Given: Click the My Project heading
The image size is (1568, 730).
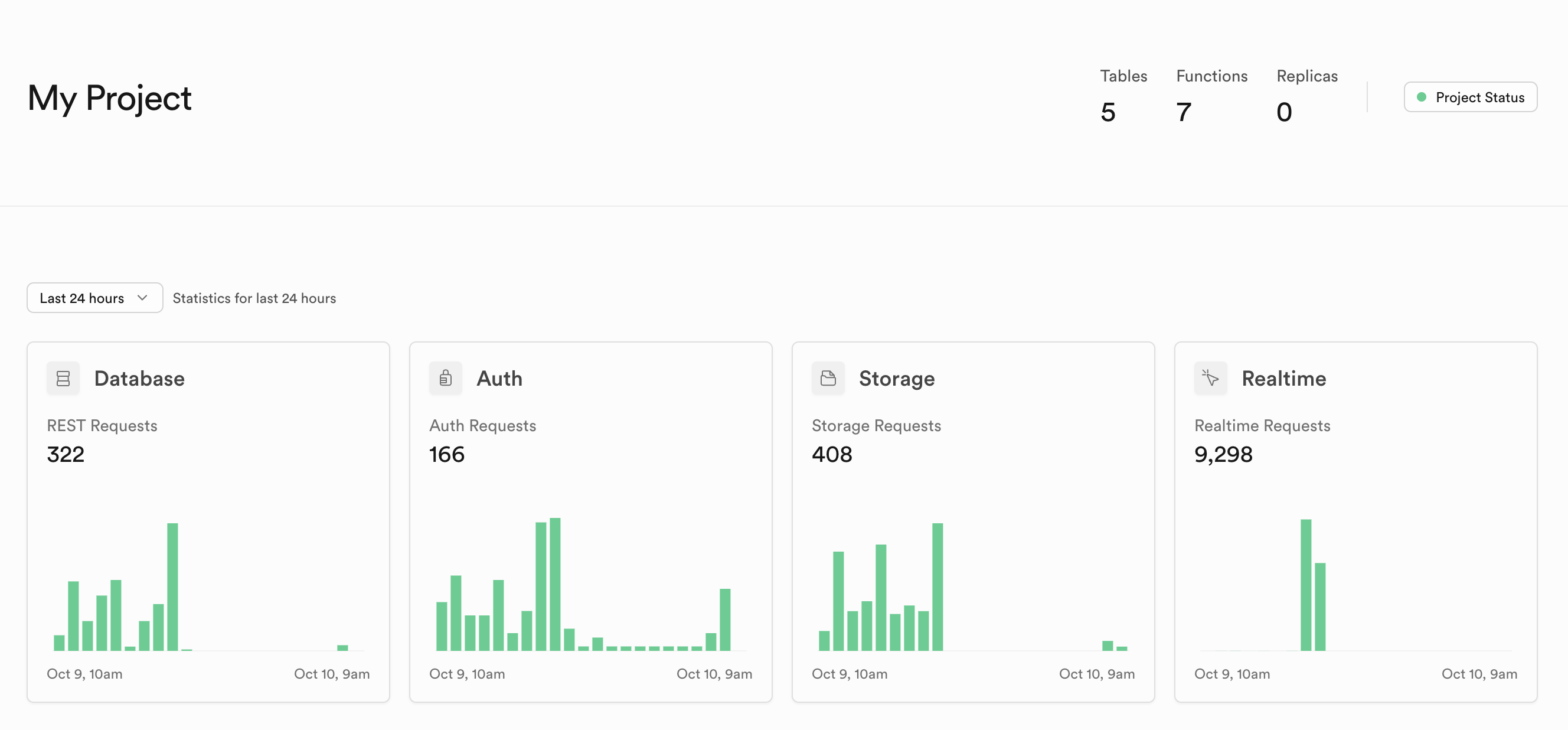Looking at the screenshot, I should pos(110,98).
